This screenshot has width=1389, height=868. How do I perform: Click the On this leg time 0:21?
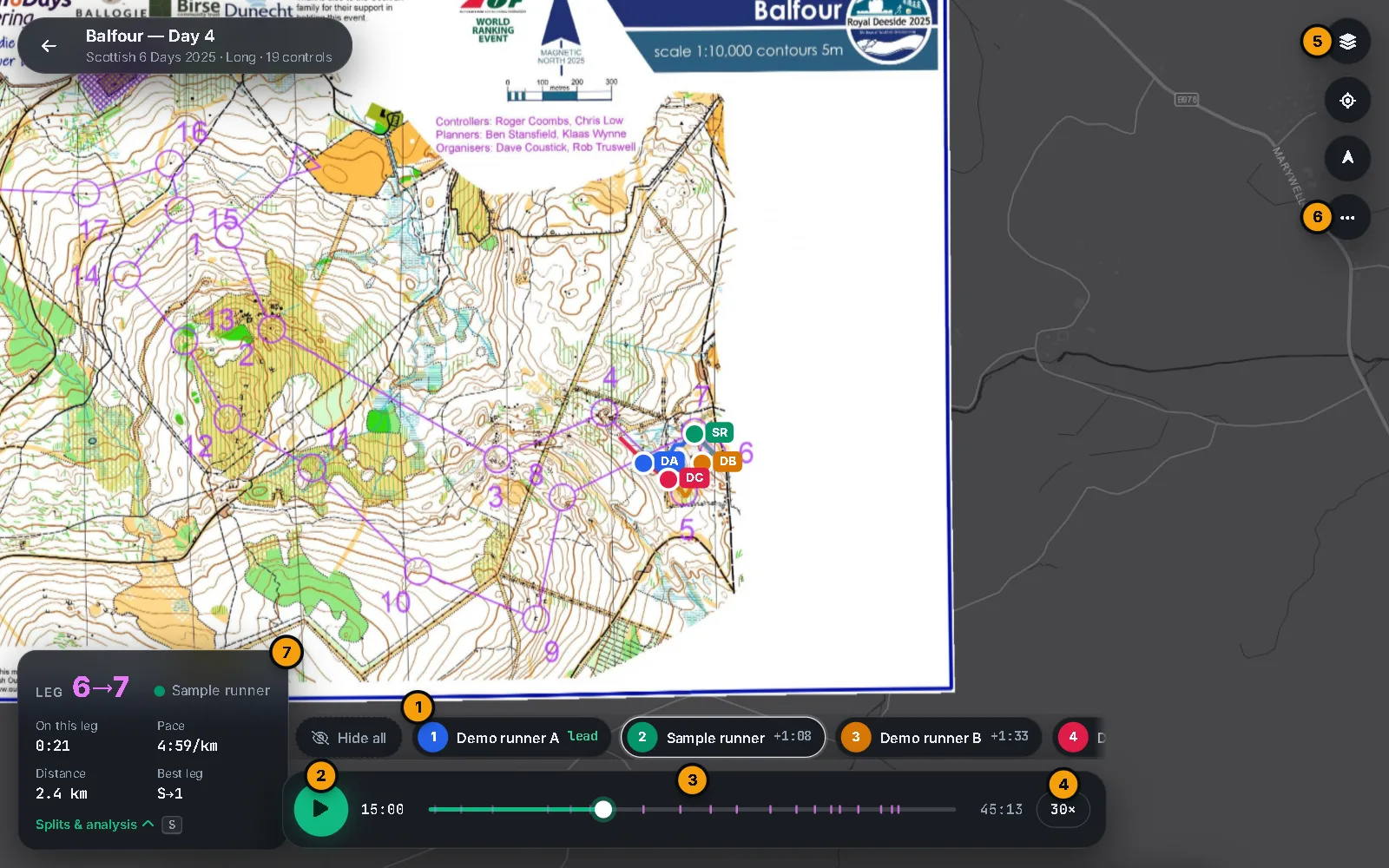click(53, 746)
